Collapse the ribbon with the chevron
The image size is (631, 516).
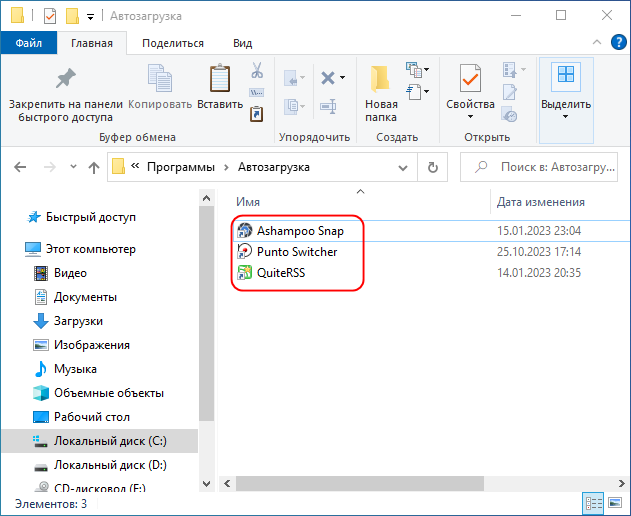point(597,42)
